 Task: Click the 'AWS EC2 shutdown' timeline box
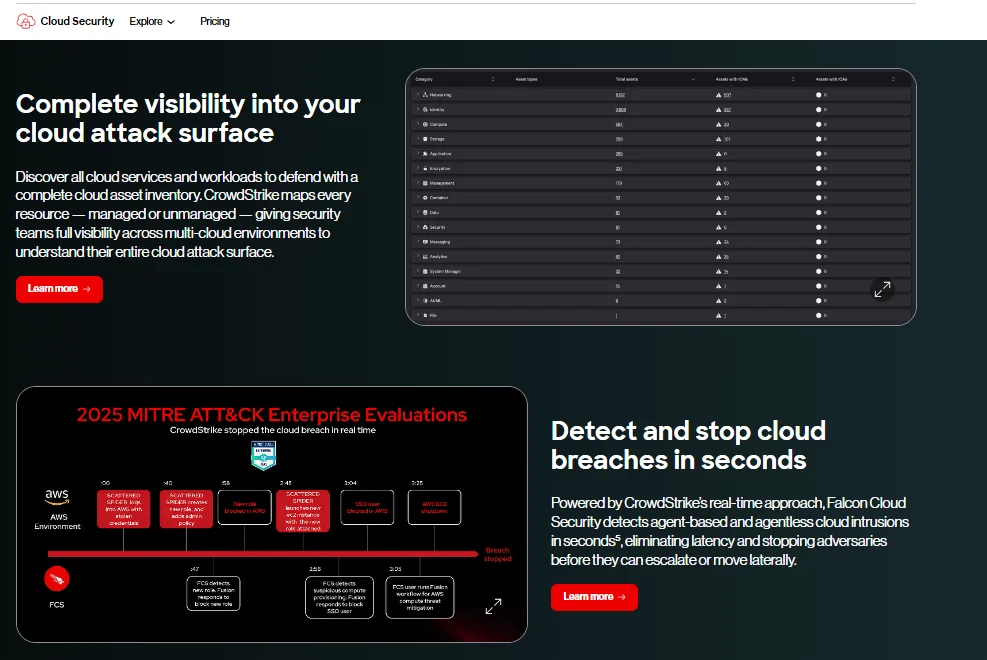pos(434,507)
